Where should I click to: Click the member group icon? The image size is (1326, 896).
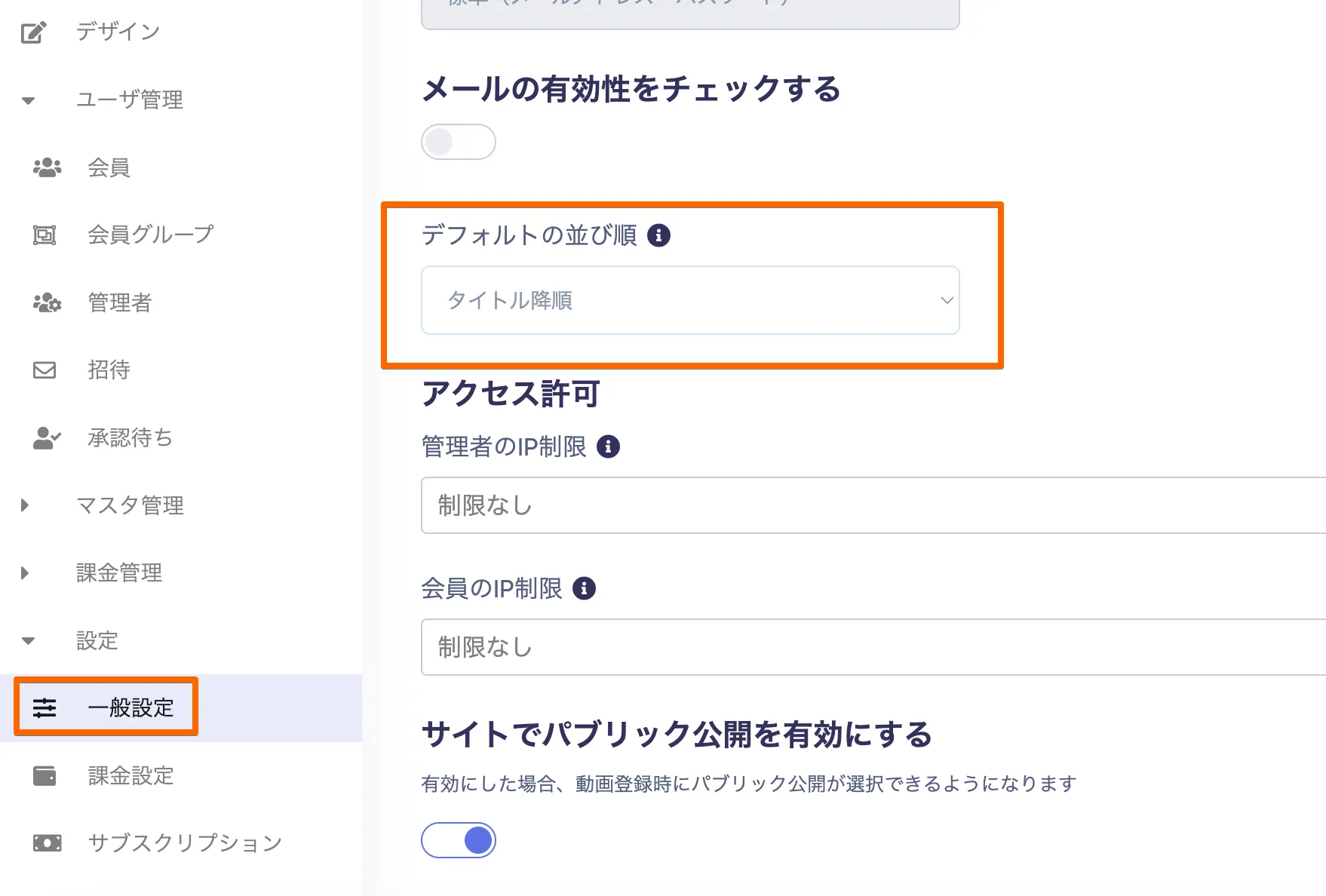(x=45, y=235)
